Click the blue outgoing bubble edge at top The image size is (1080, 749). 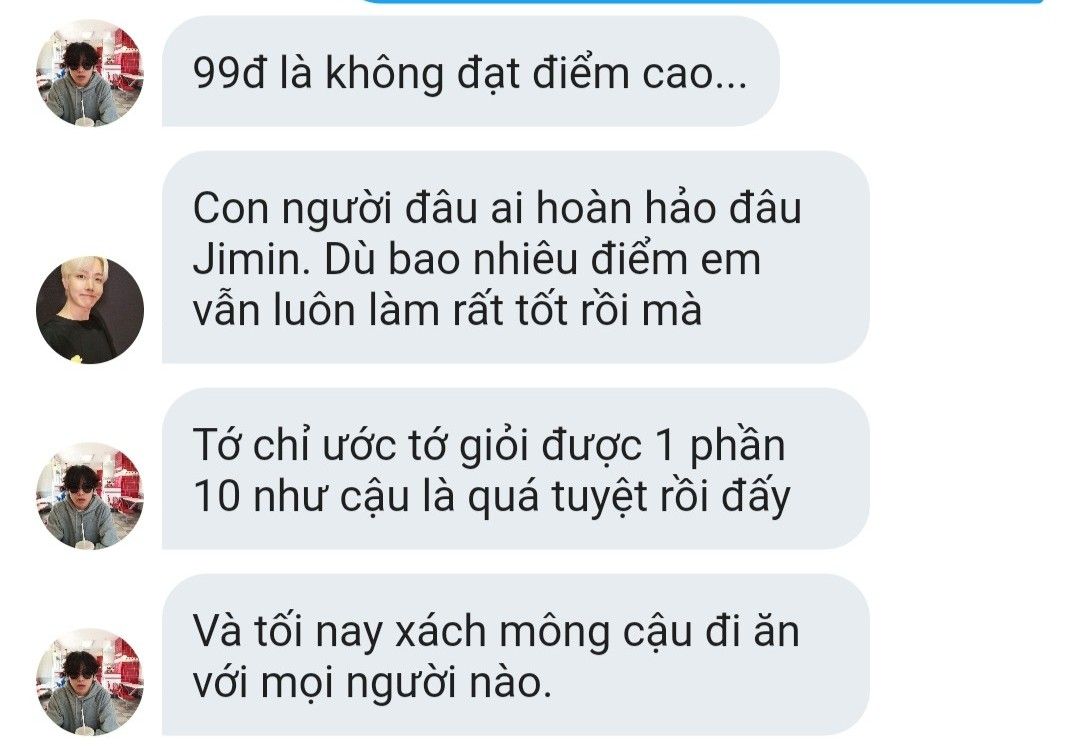coord(703,2)
